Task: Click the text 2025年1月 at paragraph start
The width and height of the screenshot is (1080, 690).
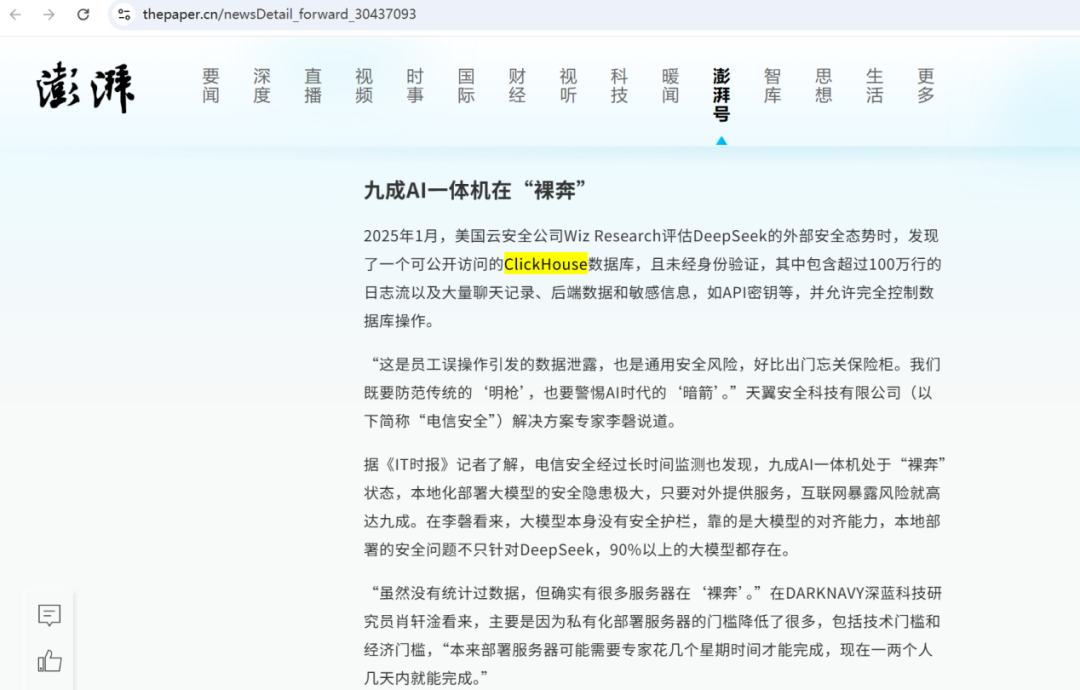Action: (x=401, y=236)
